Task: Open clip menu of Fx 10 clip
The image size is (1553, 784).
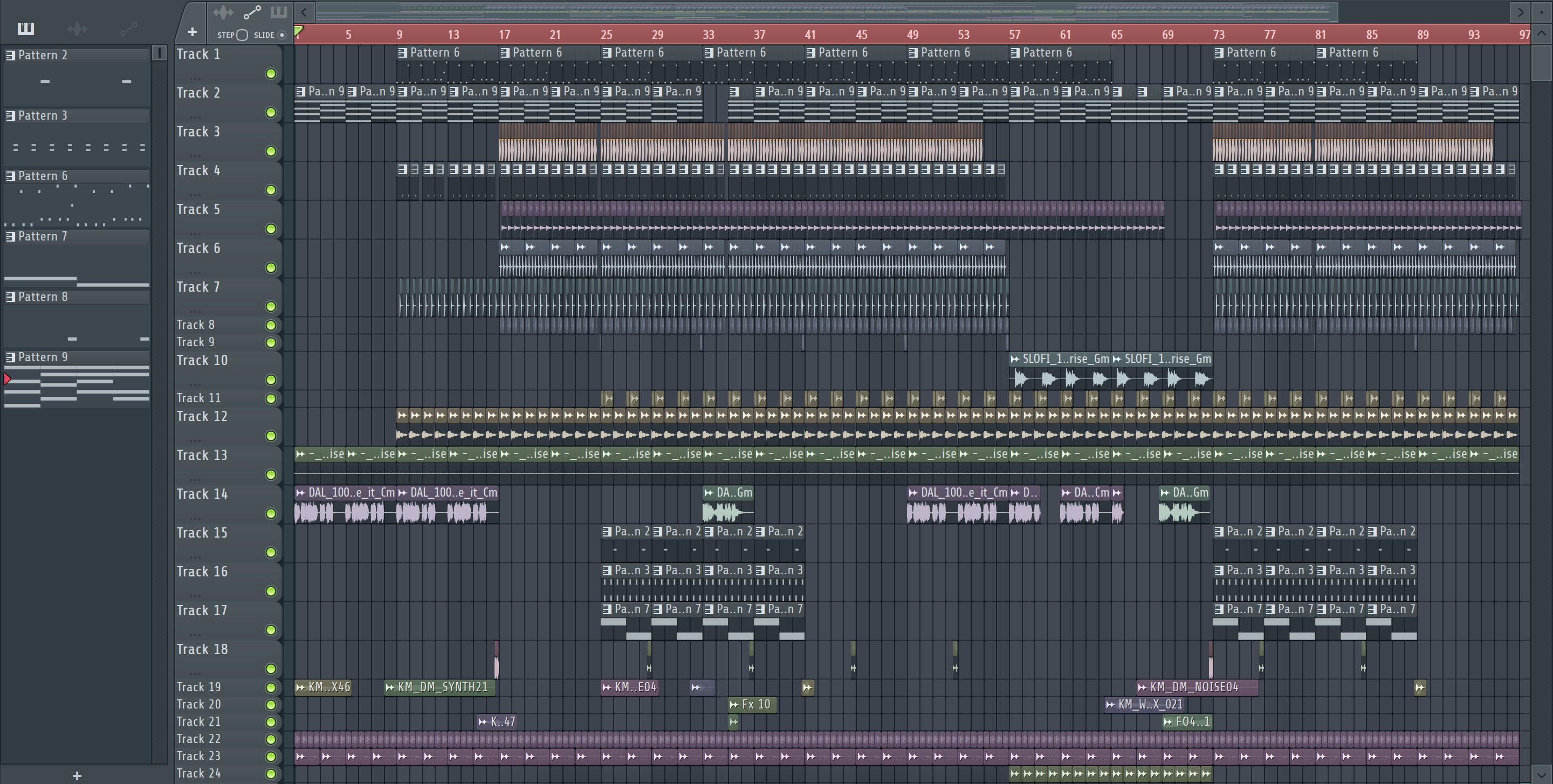Action: pos(734,704)
